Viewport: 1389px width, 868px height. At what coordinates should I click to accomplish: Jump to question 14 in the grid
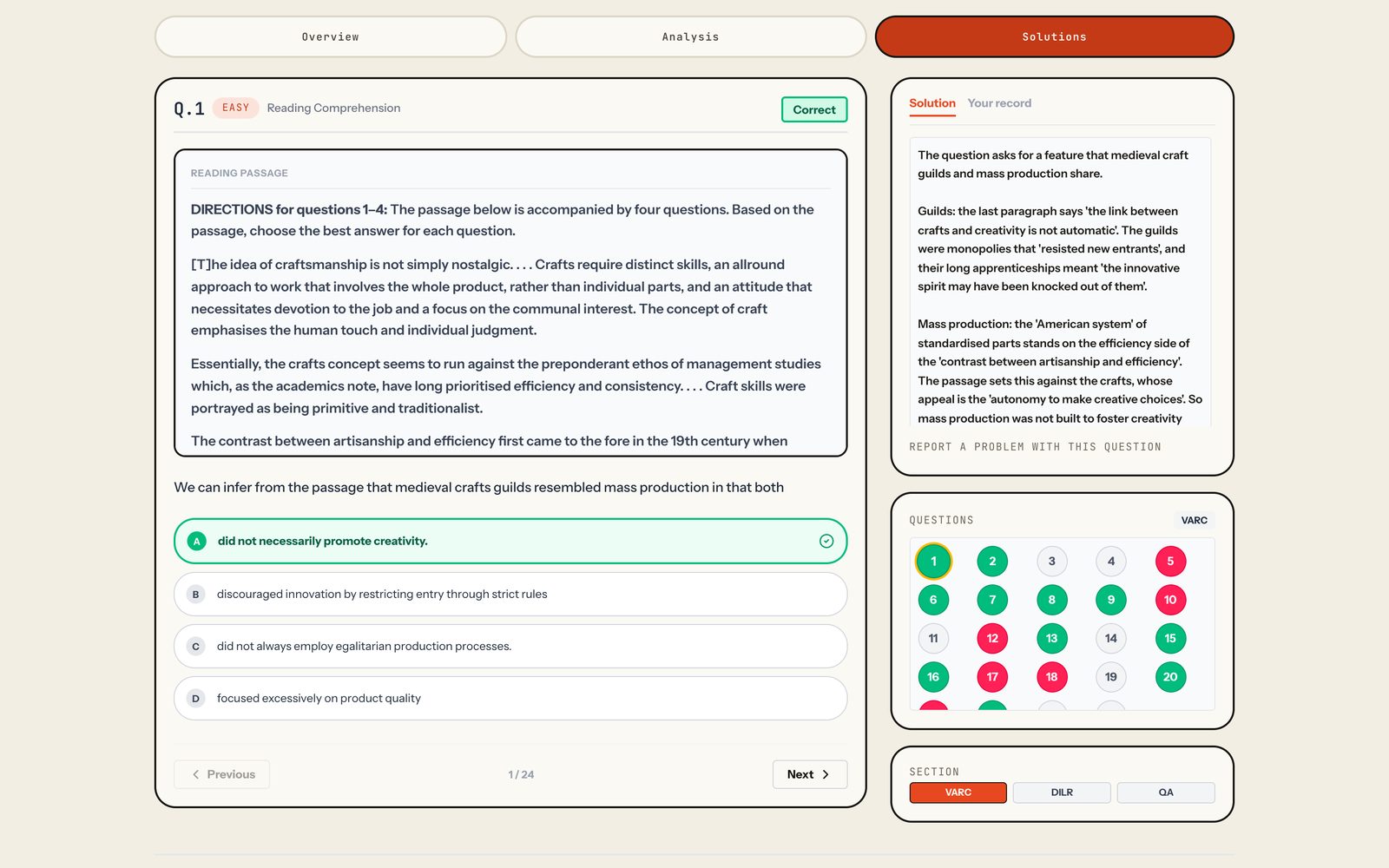point(1111,638)
